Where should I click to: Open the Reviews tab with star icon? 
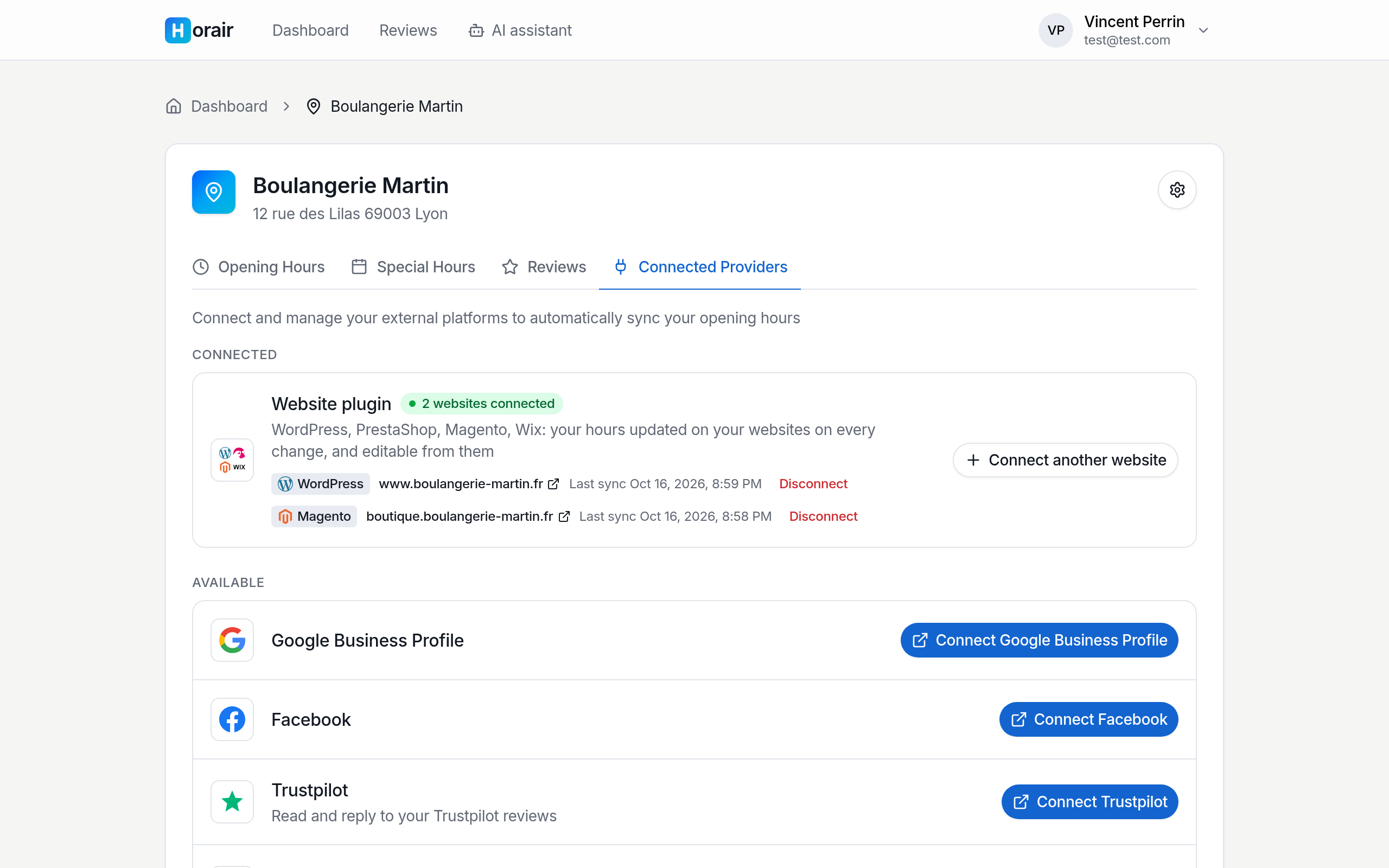[544, 267]
